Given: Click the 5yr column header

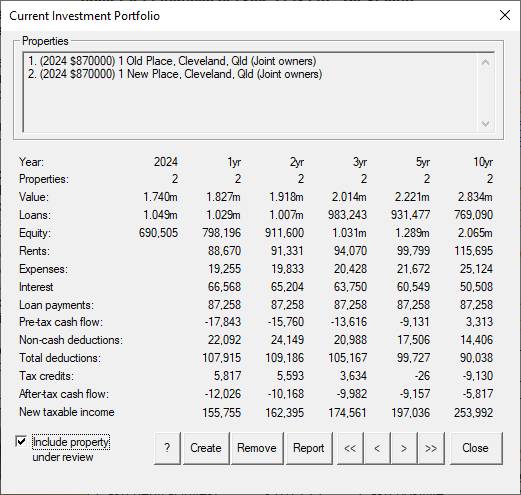Looking at the screenshot, I should point(423,162).
